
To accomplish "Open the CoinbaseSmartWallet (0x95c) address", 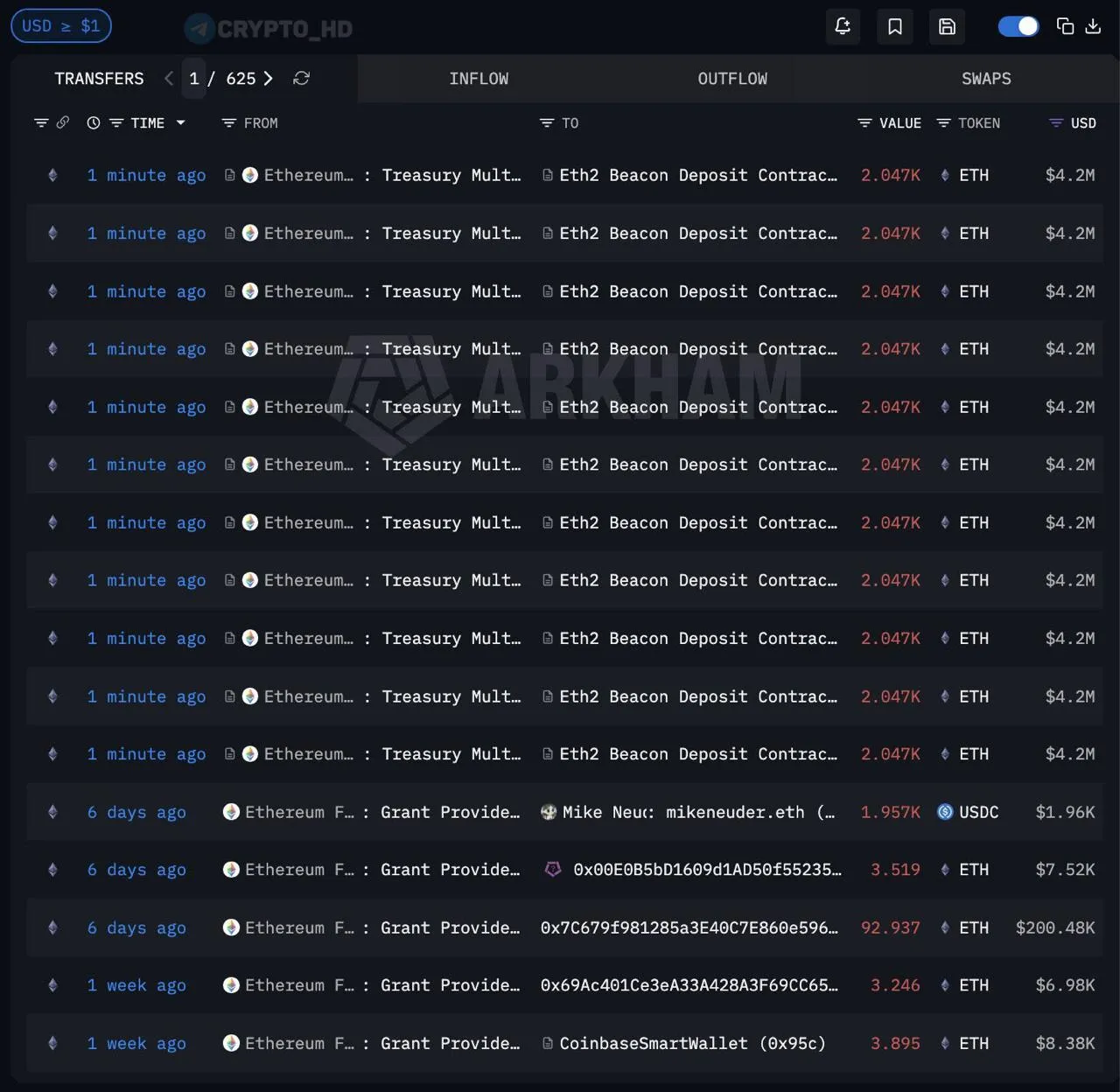I will point(691,1043).
